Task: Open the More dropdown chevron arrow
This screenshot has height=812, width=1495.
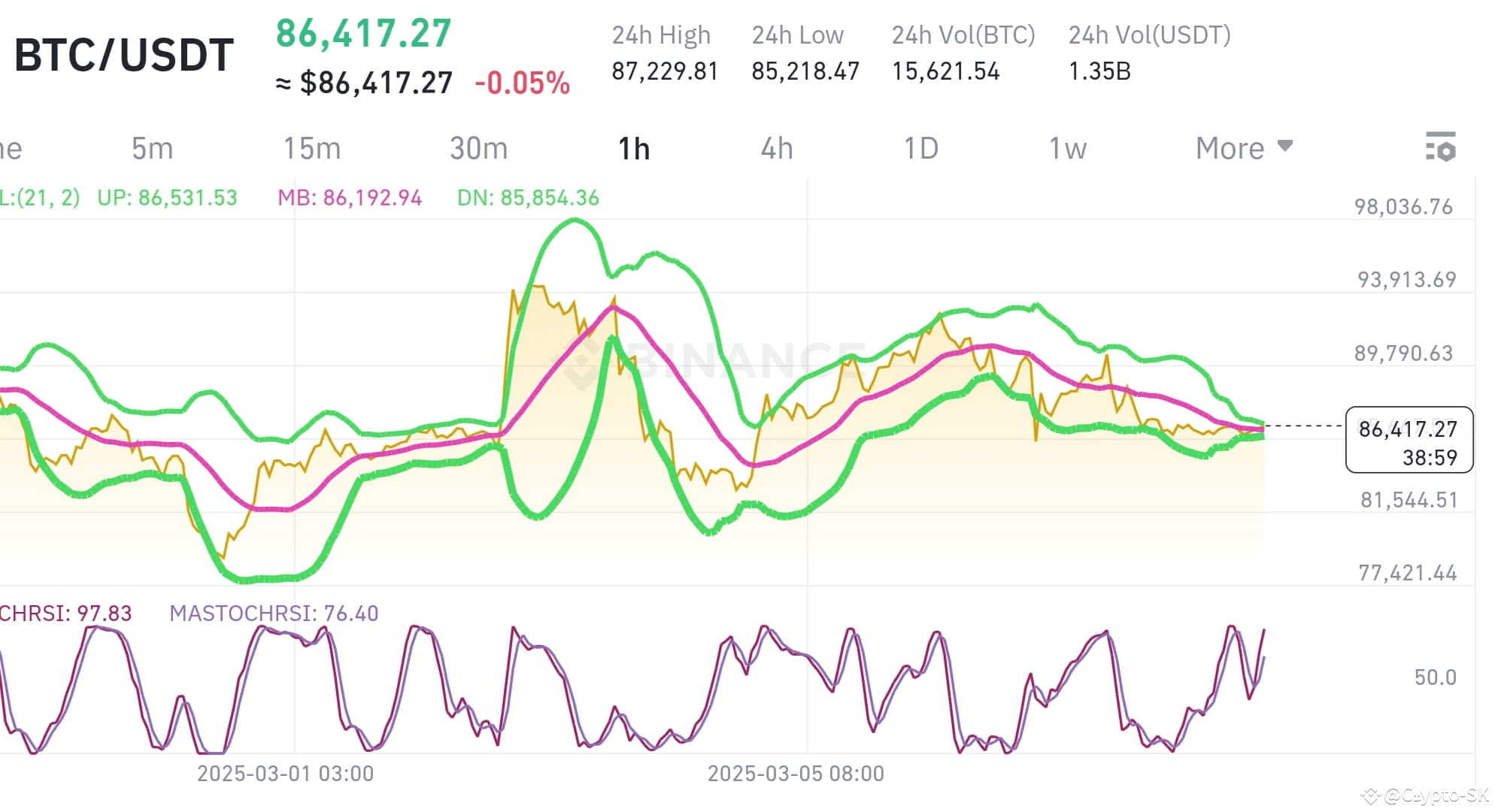Action: click(1286, 146)
